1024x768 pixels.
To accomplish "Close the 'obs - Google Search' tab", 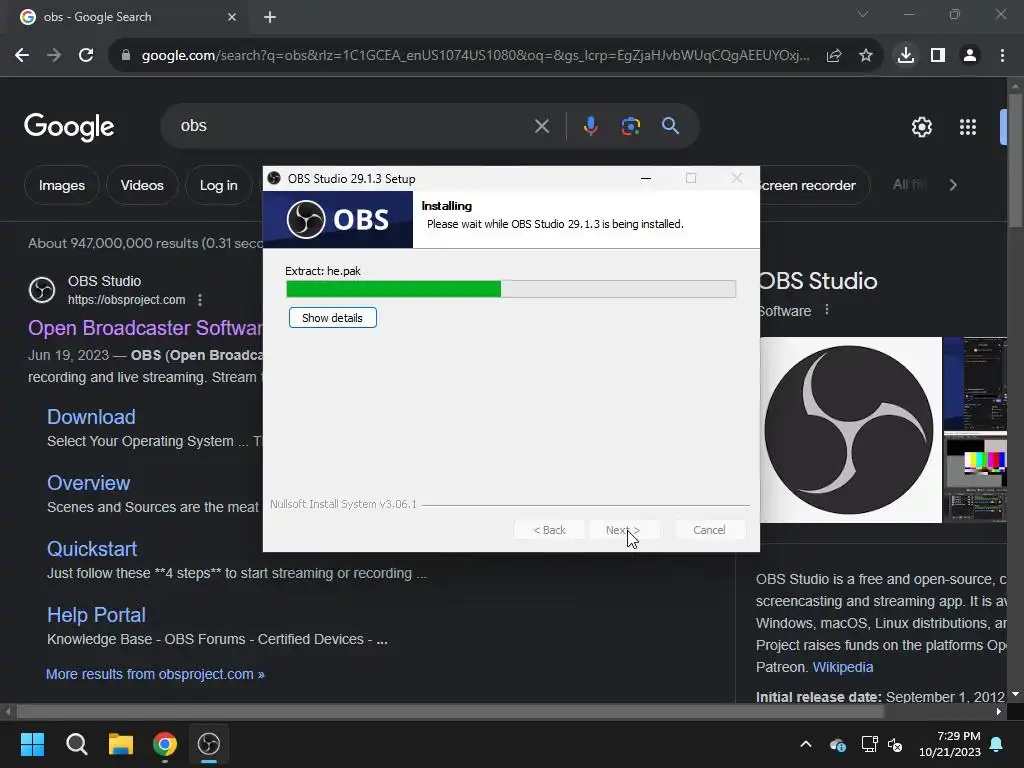I will pyautogui.click(x=232, y=17).
